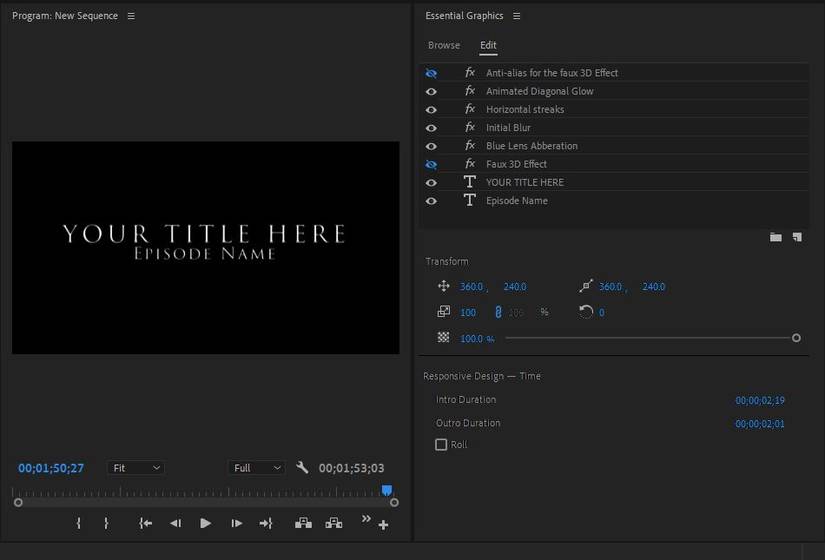825x560 pixels.
Task: Click the text T icon of Episode Name
Action: (470, 200)
